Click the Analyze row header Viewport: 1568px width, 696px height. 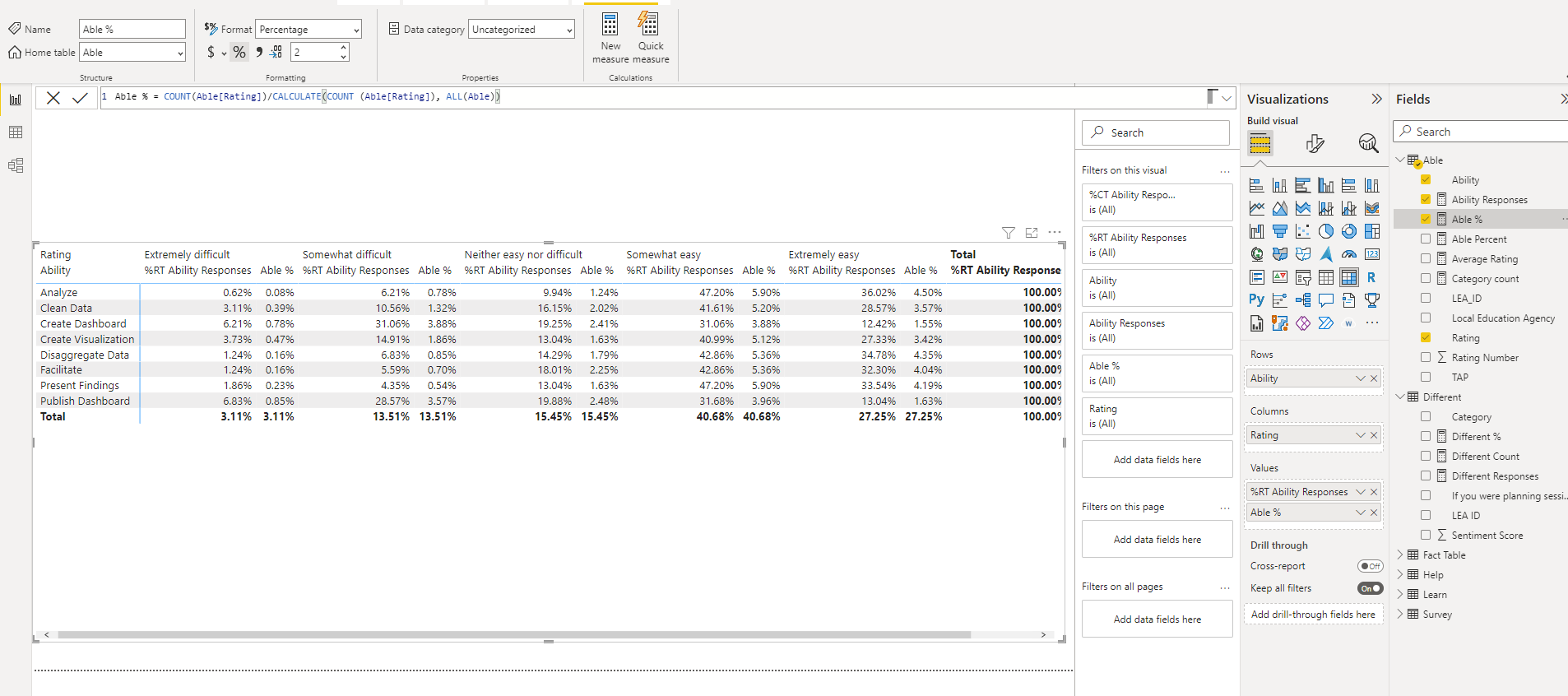coord(59,292)
